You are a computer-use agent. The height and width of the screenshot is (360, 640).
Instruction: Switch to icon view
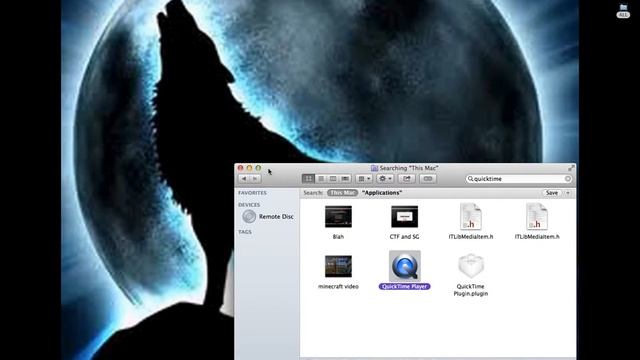click(308, 179)
